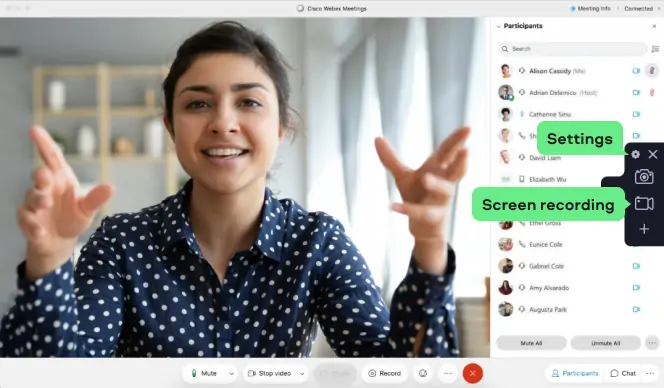Image resolution: width=664 pixels, height=388 pixels.
Task: Leave meeting with the red X button
Action: point(473,373)
